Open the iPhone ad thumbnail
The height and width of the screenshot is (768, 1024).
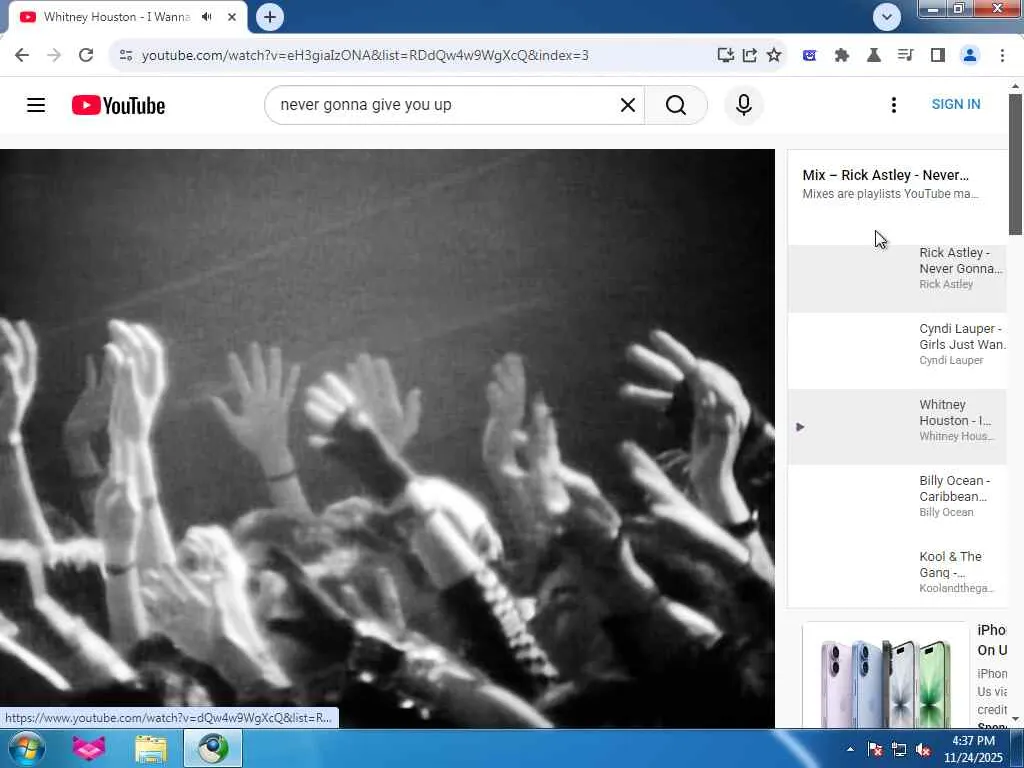[x=885, y=676]
